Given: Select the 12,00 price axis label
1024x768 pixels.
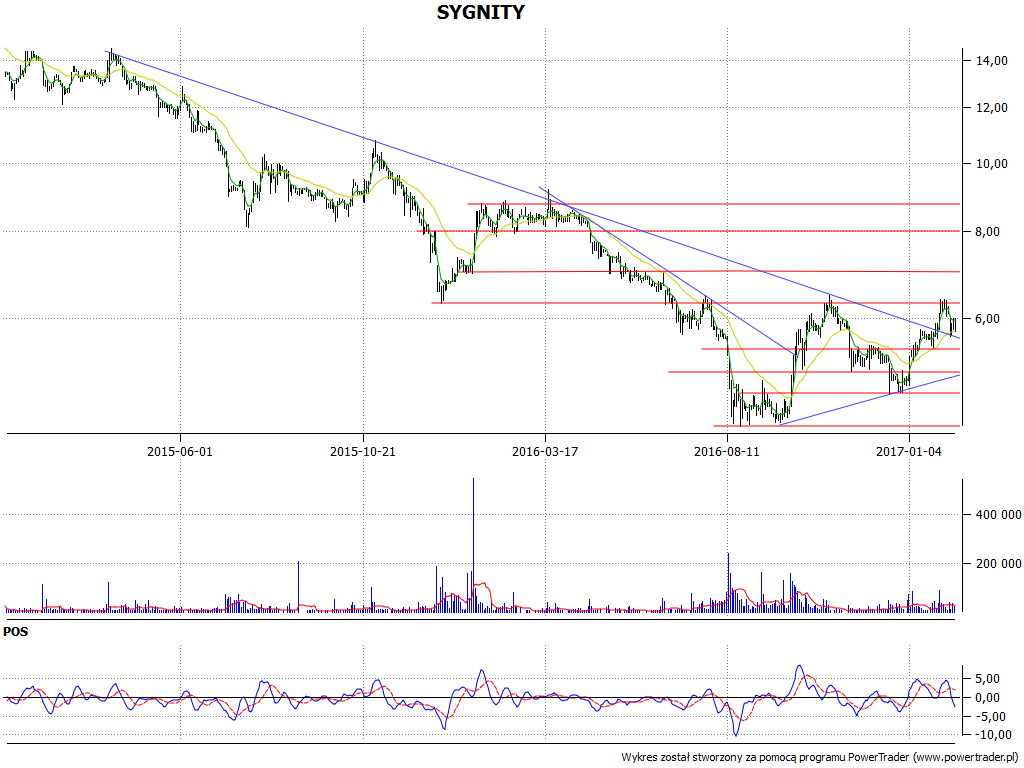Looking at the screenshot, I should click(x=991, y=108).
